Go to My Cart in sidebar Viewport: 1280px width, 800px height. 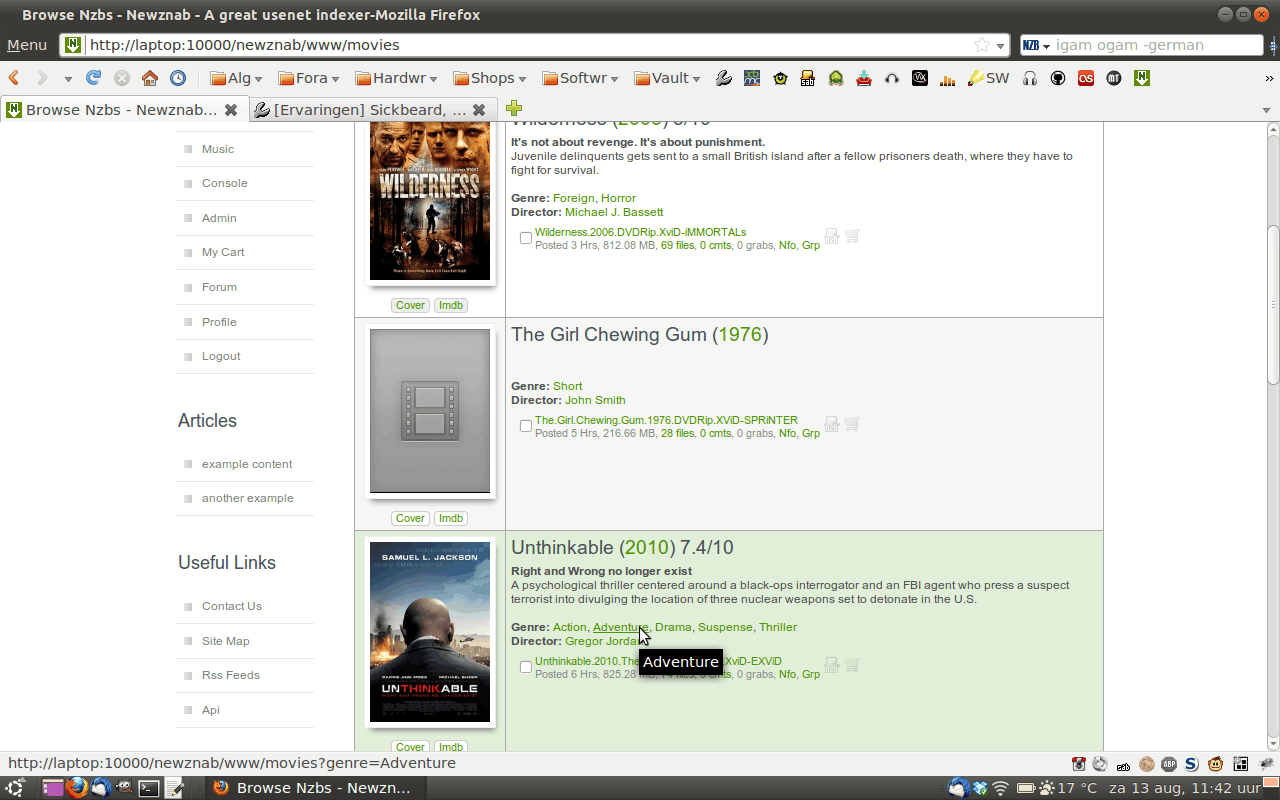click(x=223, y=252)
